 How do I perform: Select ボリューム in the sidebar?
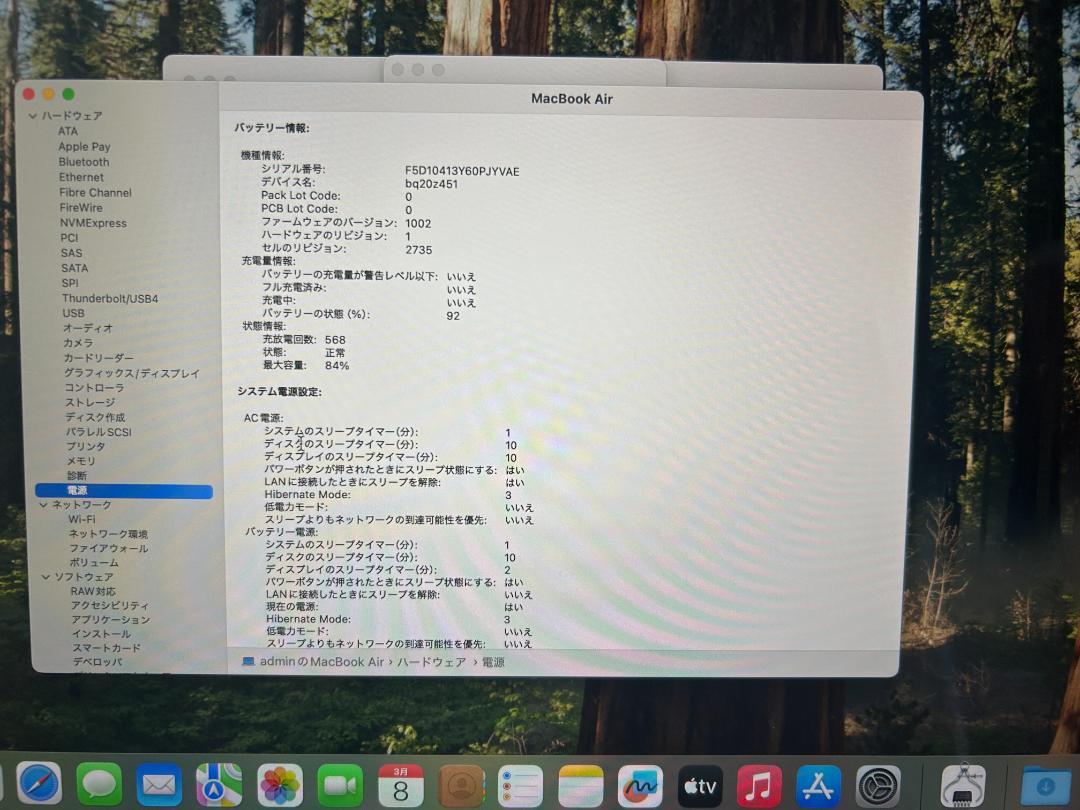[x=94, y=562]
